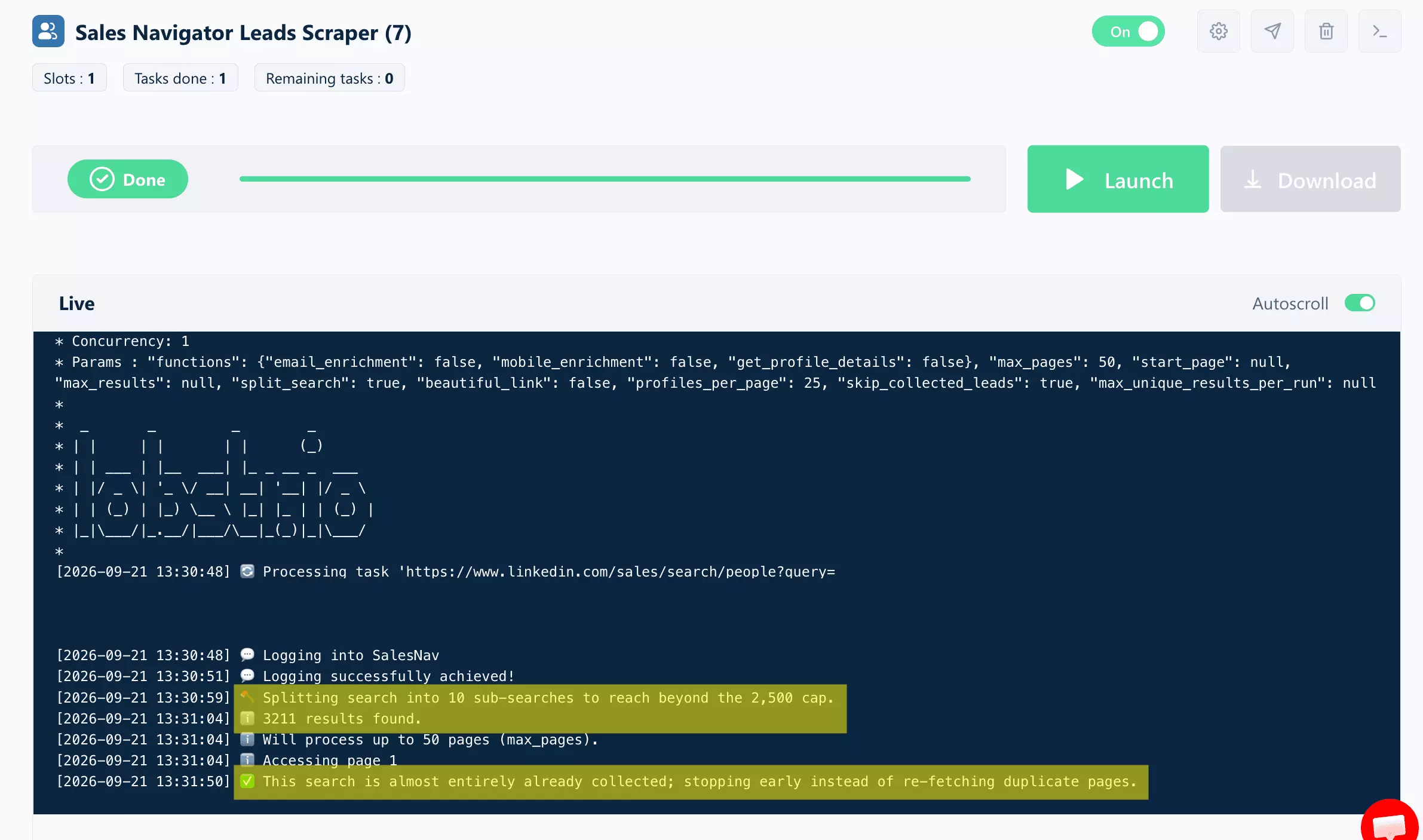The height and width of the screenshot is (840, 1423).
Task: Click the green progress bar
Action: click(605, 179)
